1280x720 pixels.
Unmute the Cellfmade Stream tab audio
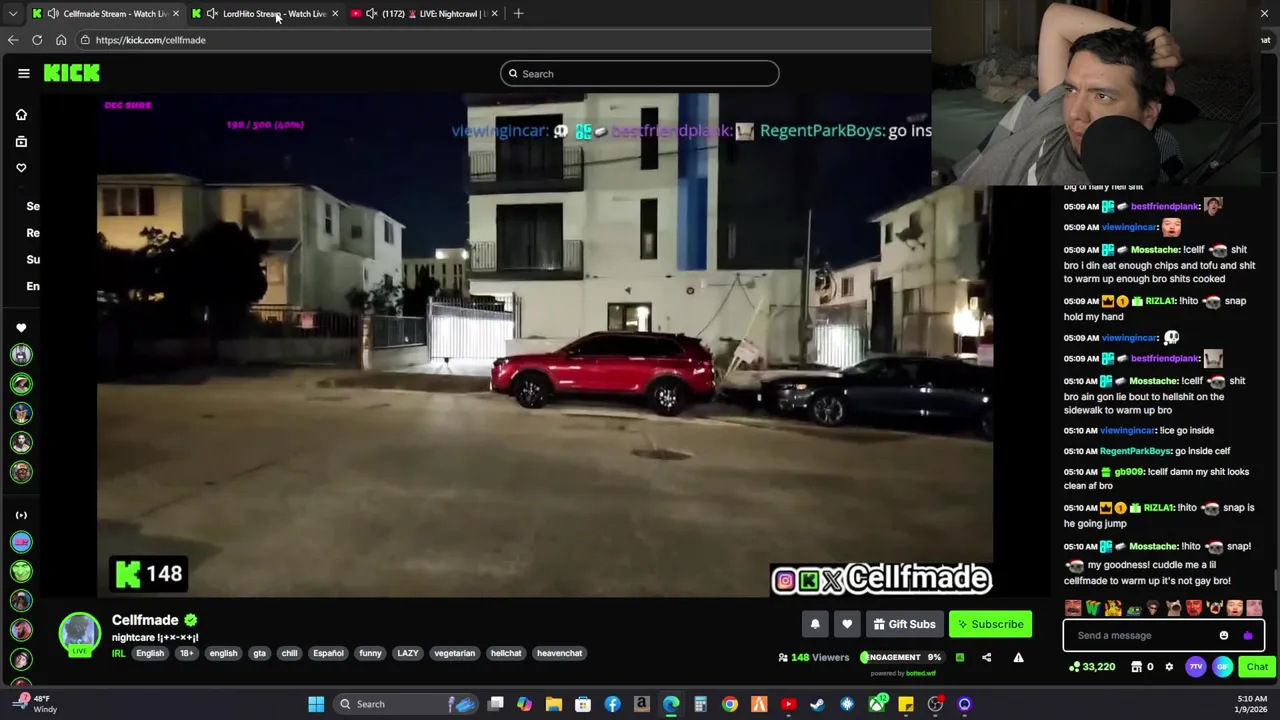point(53,14)
